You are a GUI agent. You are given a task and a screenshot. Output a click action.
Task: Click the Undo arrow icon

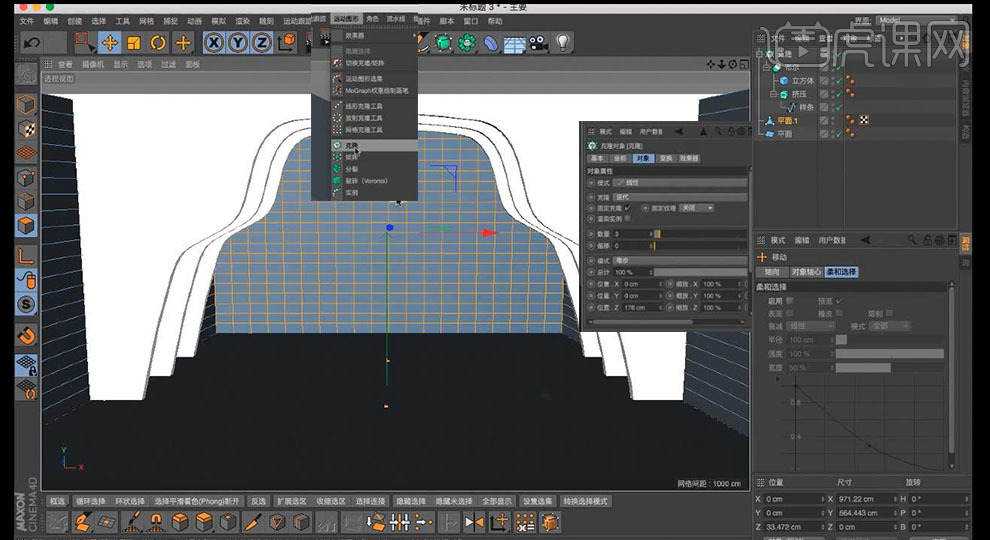click(32, 43)
